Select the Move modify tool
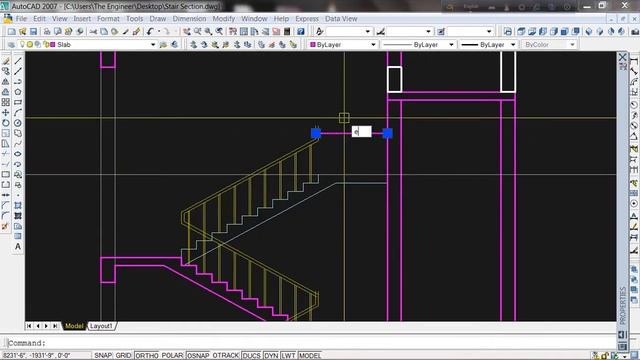The width and height of the screenshot is (640, 360). pyautogui.click(x=6, y=113)
